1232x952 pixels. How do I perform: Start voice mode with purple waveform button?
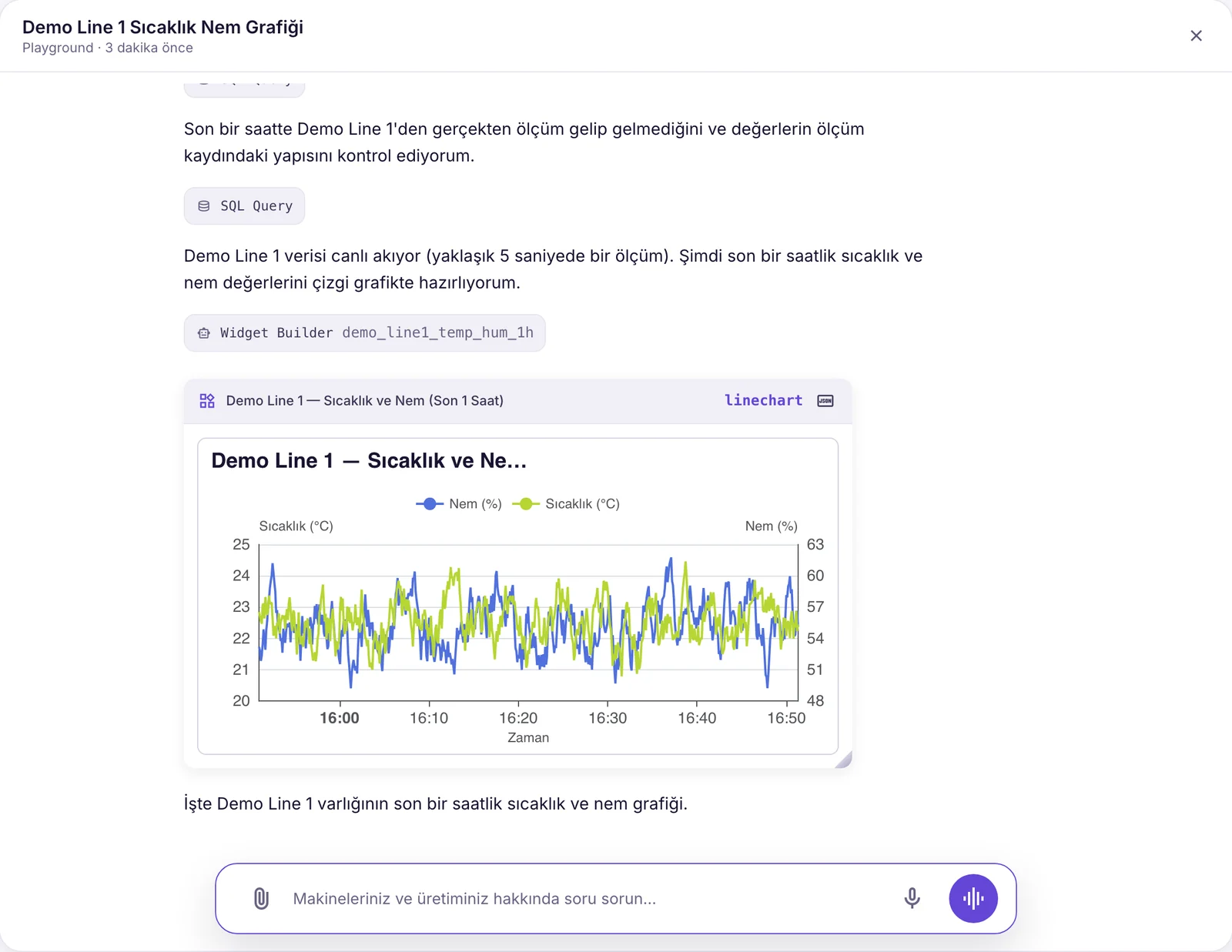pyautogui.click(x=973, y=898)
